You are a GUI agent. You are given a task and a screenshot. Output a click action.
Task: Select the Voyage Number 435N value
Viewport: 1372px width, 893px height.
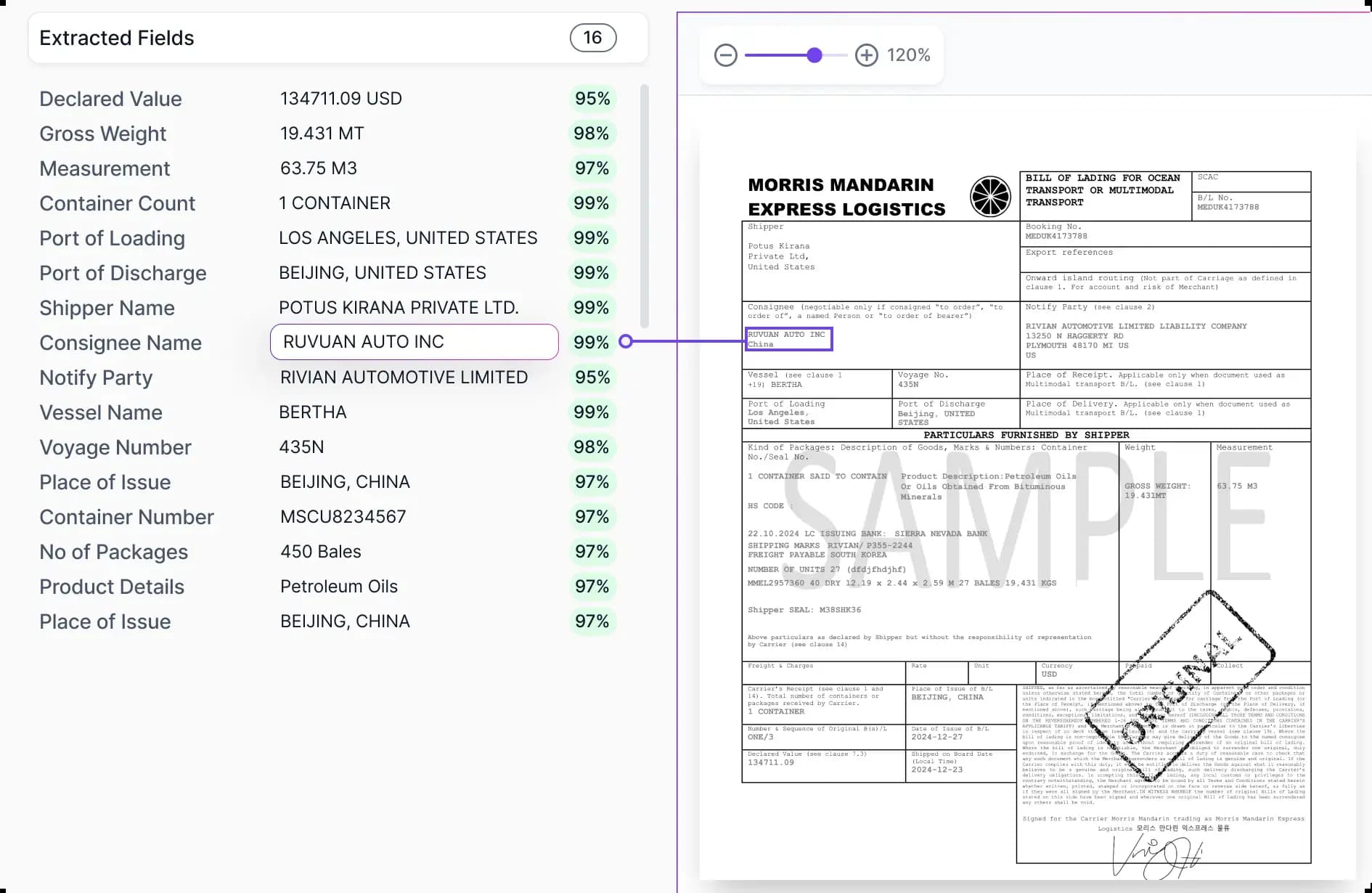(301, 447)
